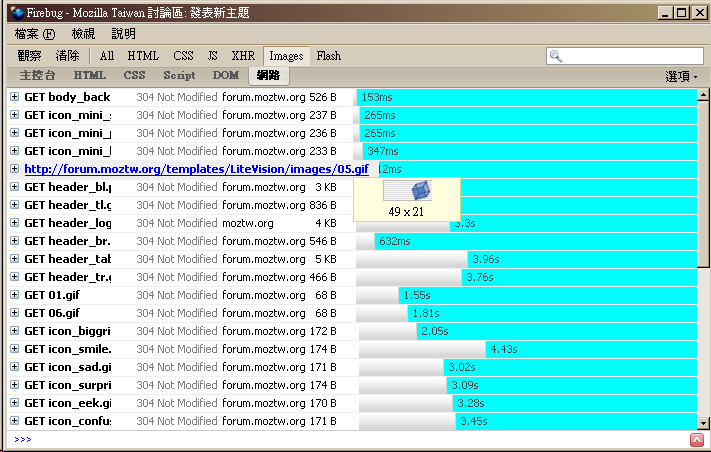Expand the GET header_tab request row

click(14, 259)
